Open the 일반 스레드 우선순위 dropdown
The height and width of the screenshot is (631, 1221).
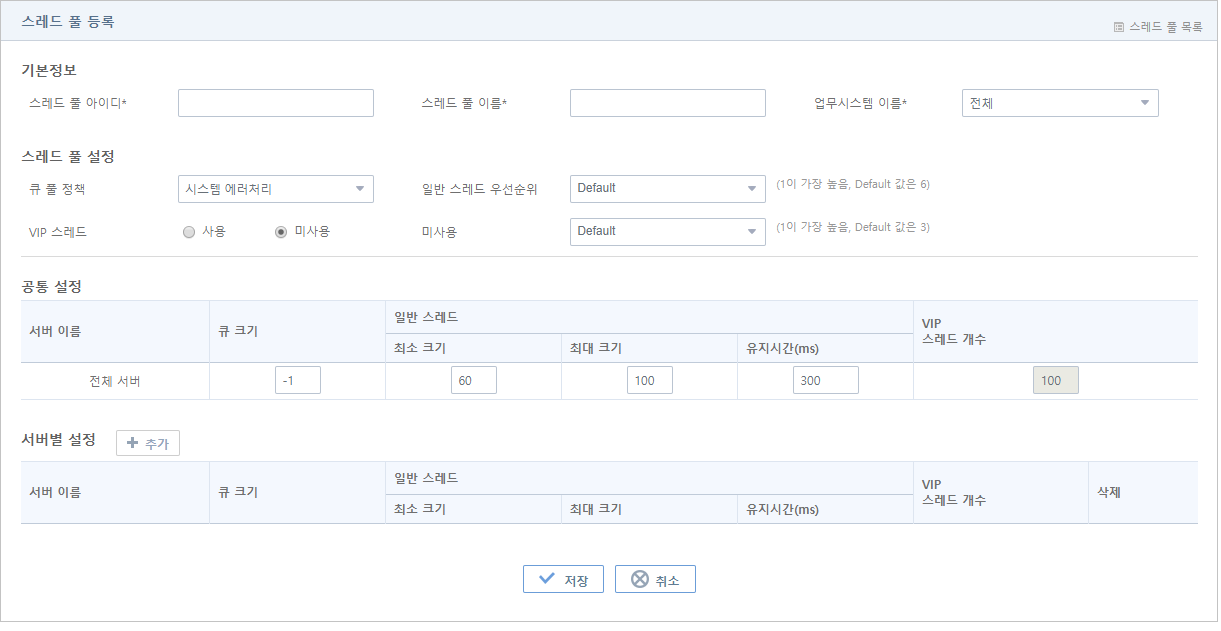click(667, 189)
